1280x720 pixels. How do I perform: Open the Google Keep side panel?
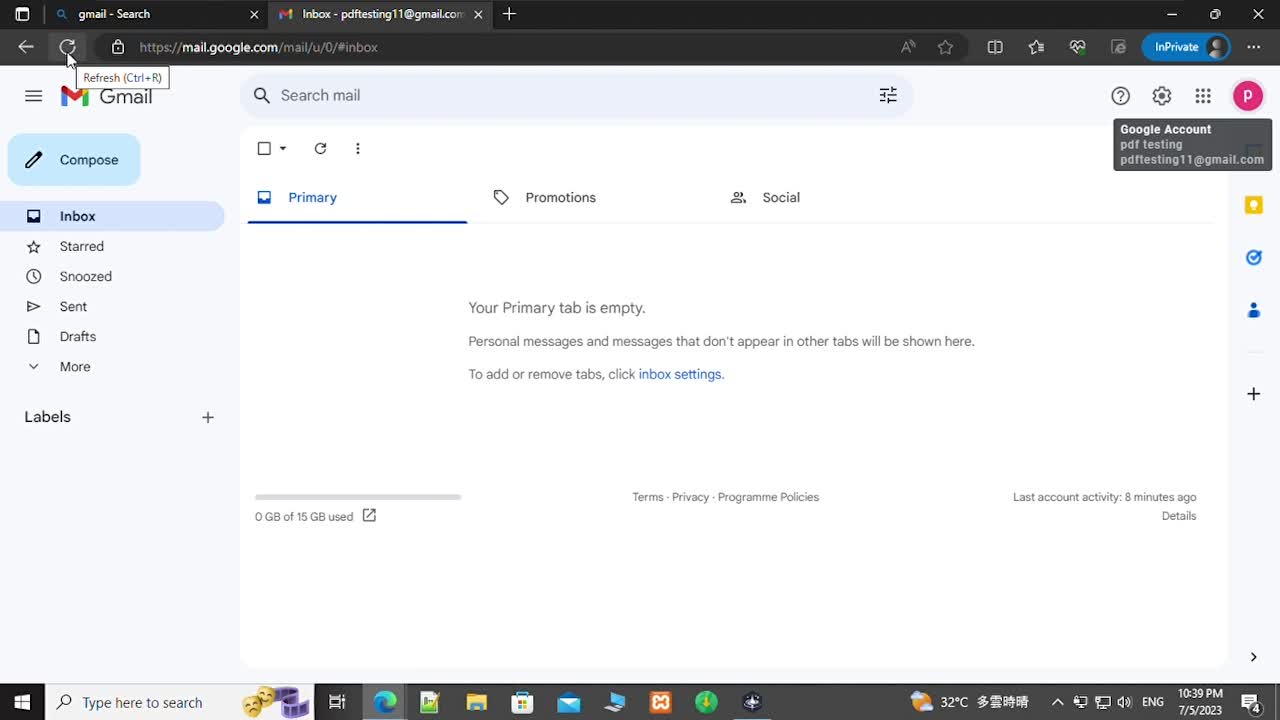(1254, 205)
